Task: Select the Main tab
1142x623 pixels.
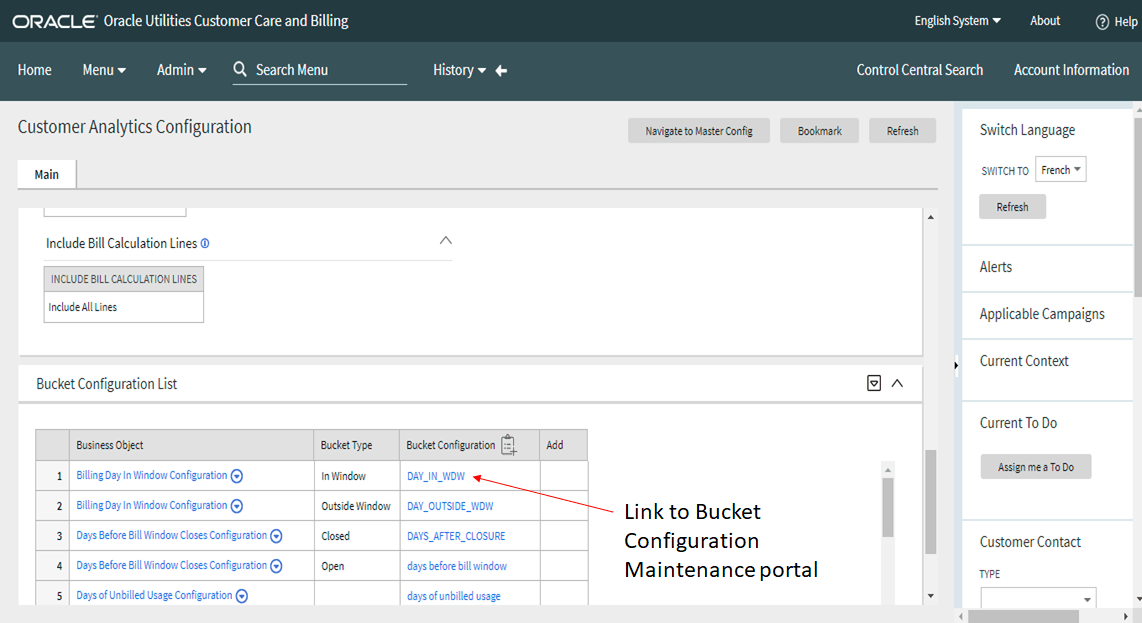Action: coord(46,173)
